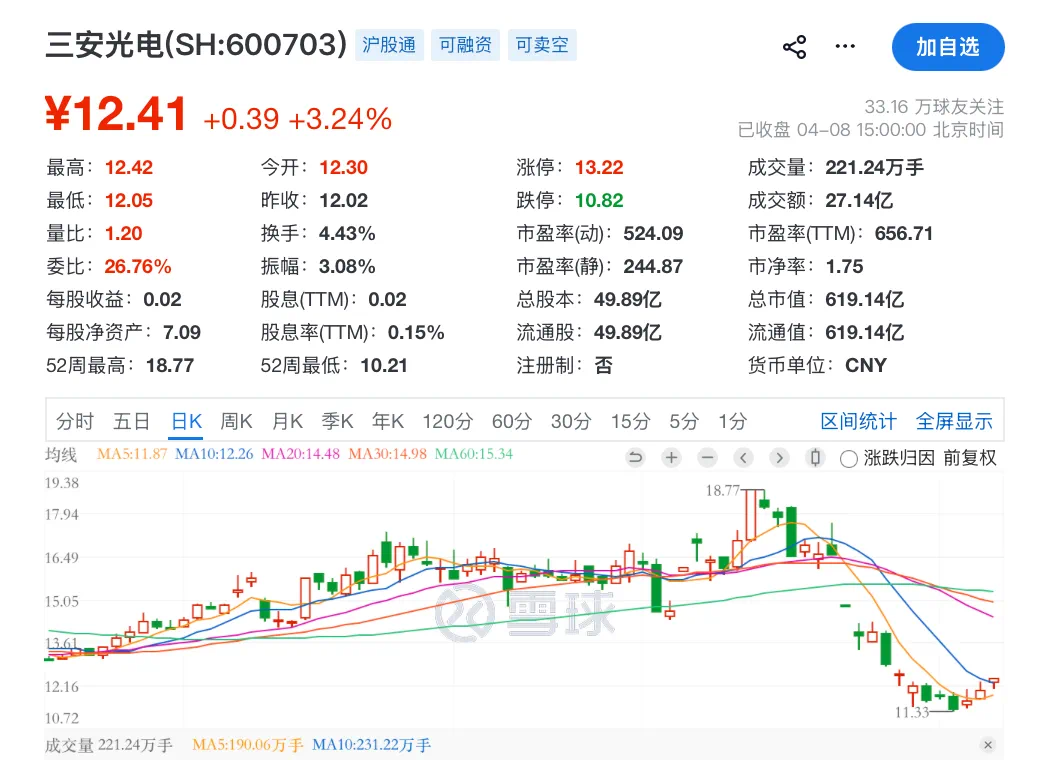Switch to the 60分 chart tab
Image resolution: width=1038 pixels, height=760 pixels.
click(x=512, y=421)
